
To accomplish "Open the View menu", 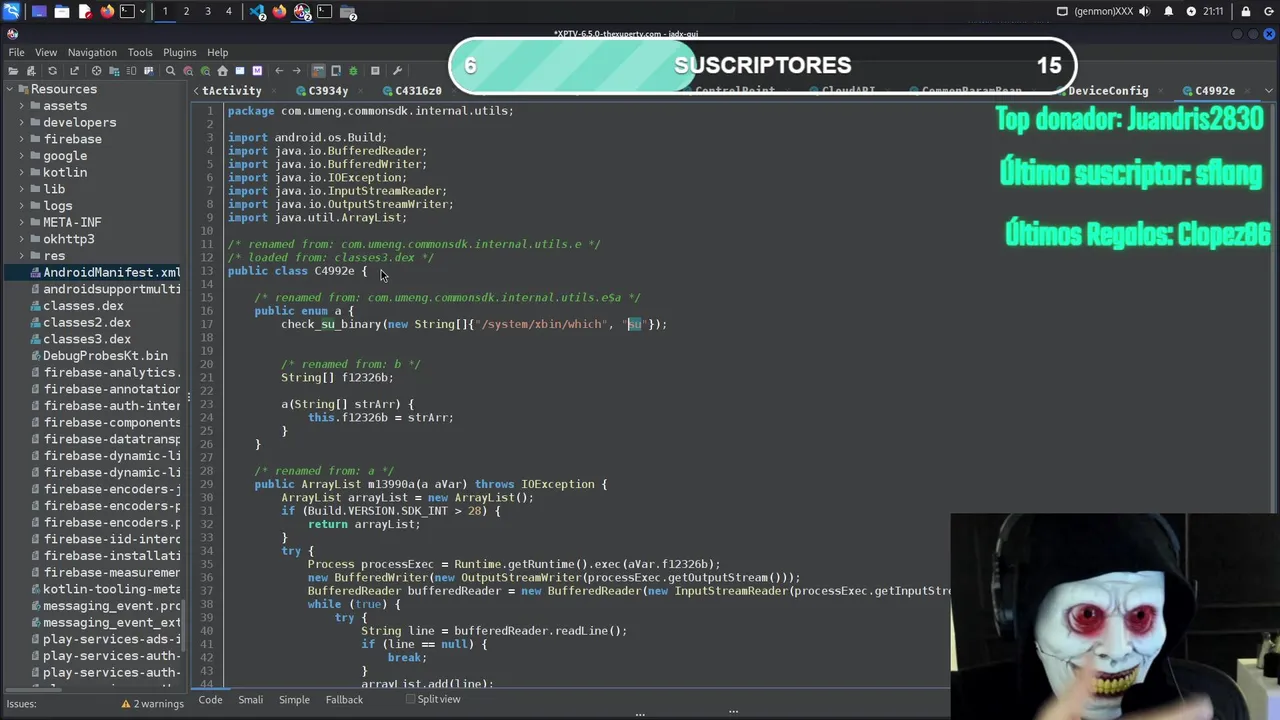I will click(46, 52).
